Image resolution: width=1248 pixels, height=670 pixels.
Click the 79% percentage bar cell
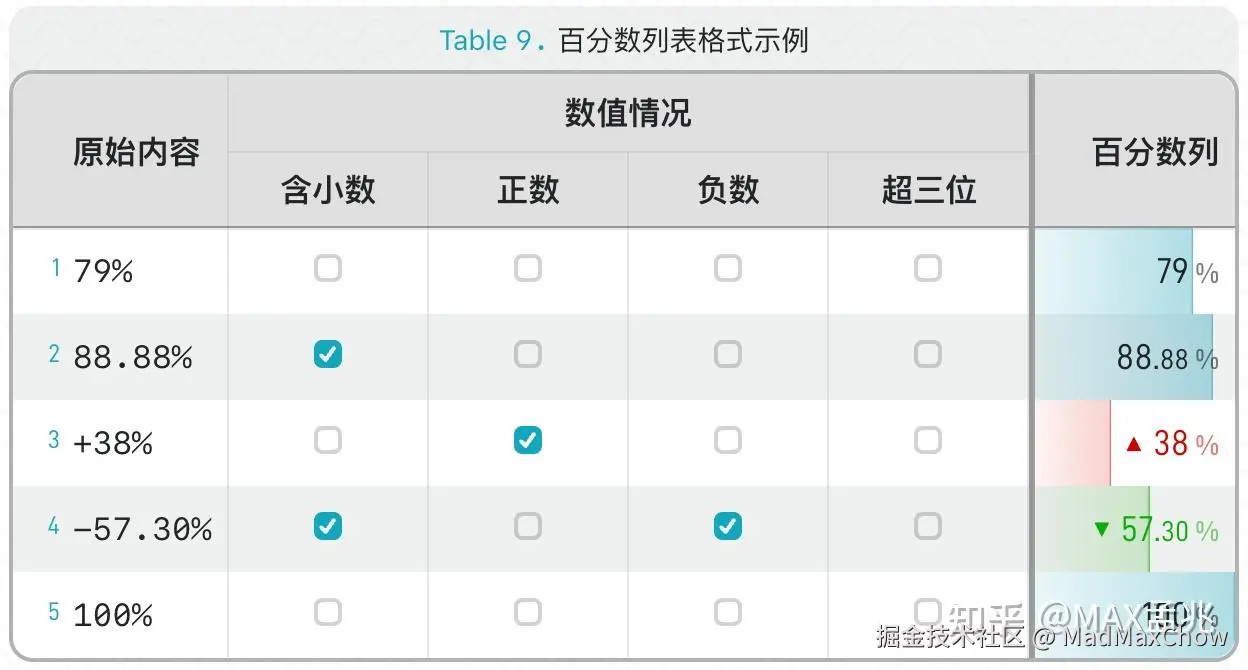(x=1136, y=271)
